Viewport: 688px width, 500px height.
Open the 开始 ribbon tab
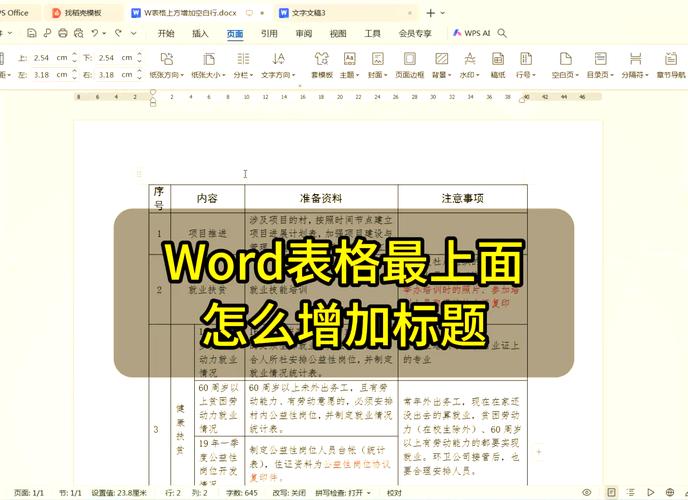(x=166, y=33)
